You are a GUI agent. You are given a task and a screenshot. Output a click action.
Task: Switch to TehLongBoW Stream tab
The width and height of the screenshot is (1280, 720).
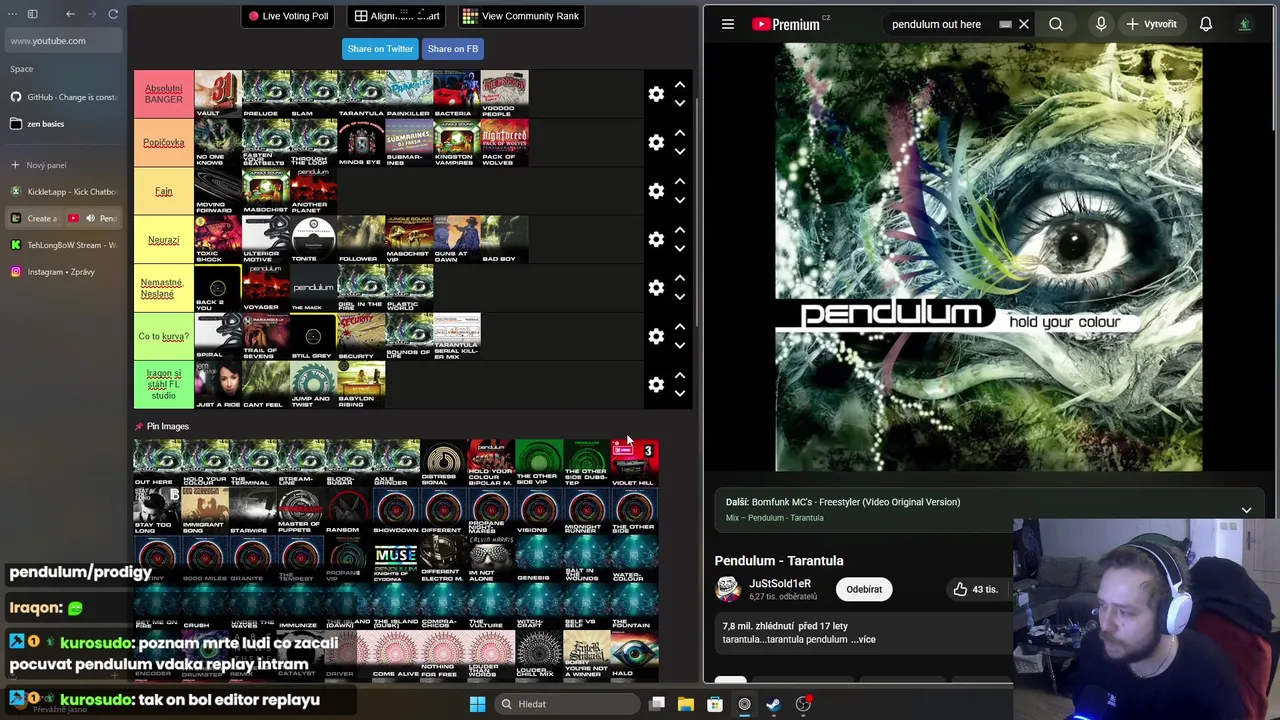(63, 245)
